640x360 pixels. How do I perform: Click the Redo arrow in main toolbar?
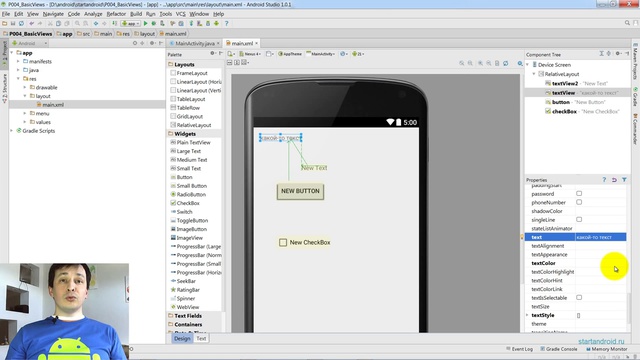(40, 24)
